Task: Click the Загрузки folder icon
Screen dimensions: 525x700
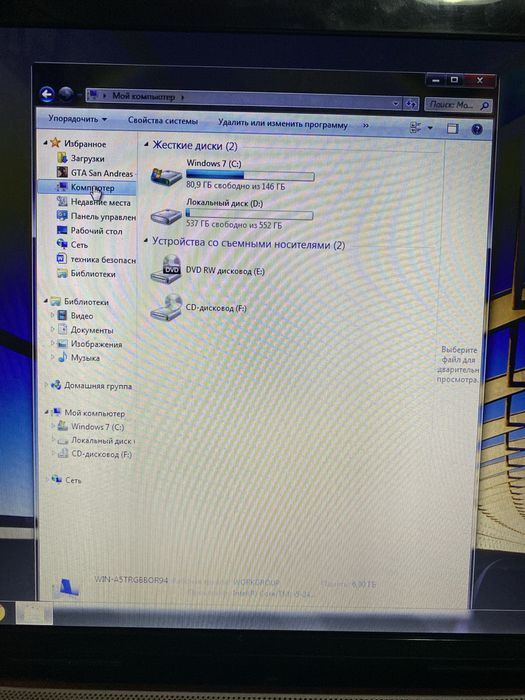Action: coord(62,158)
